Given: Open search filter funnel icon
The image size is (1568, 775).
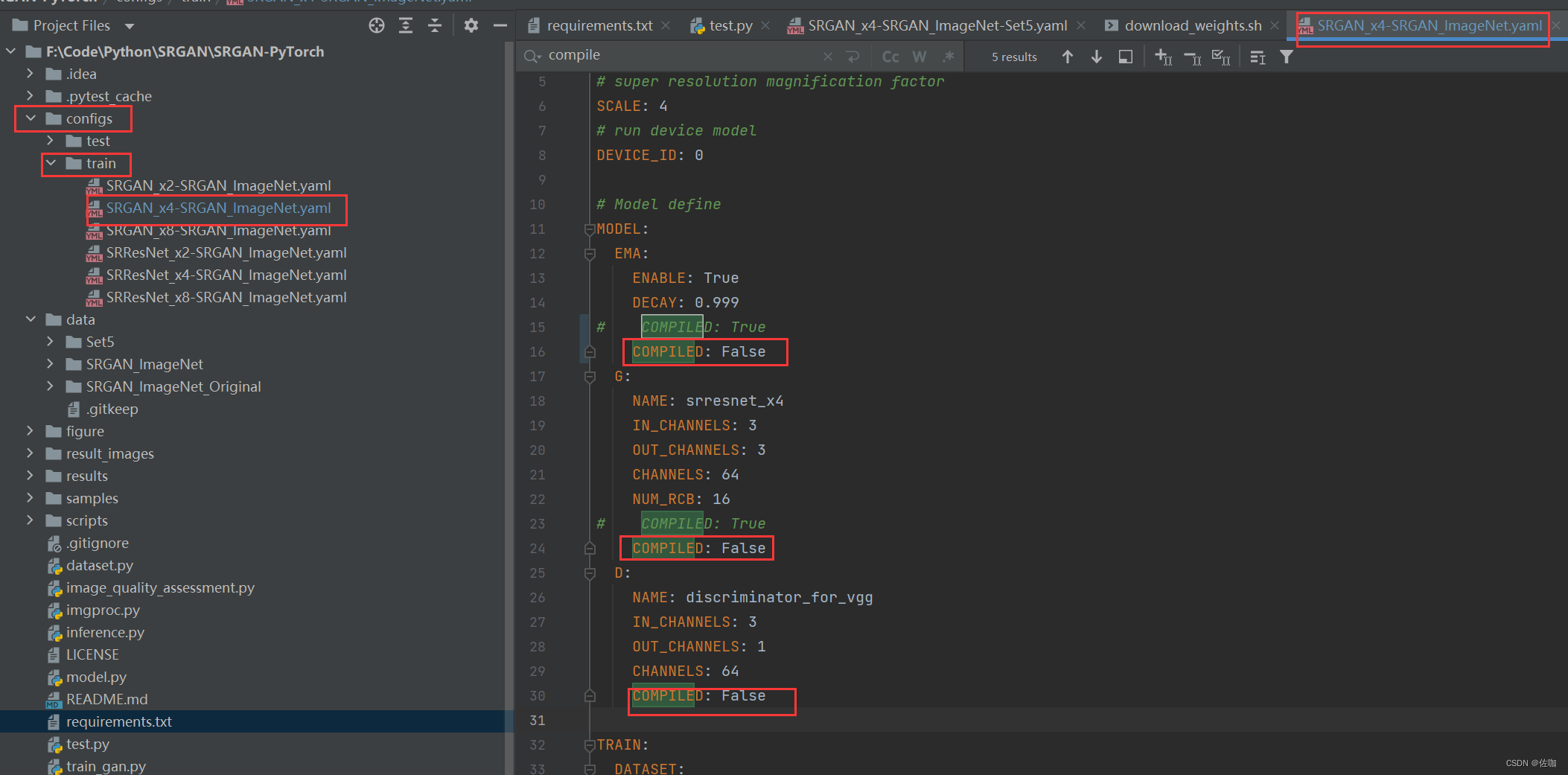Looking at the screenshot, I should (1287, 57).
